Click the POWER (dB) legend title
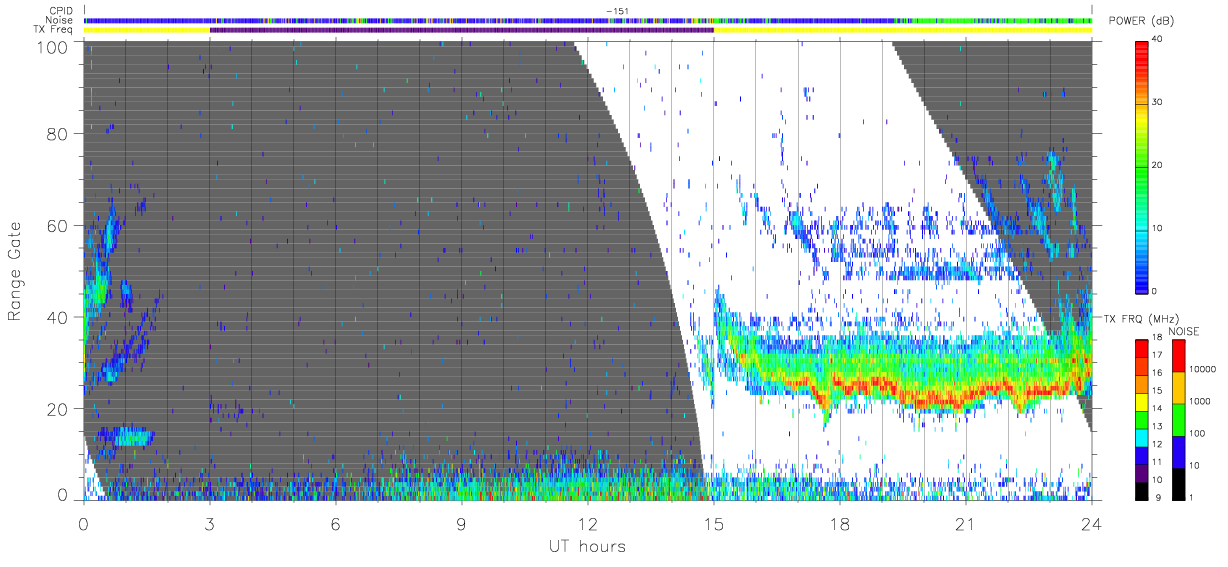This screenshot has width=1228, height=567. point(1141,21)
